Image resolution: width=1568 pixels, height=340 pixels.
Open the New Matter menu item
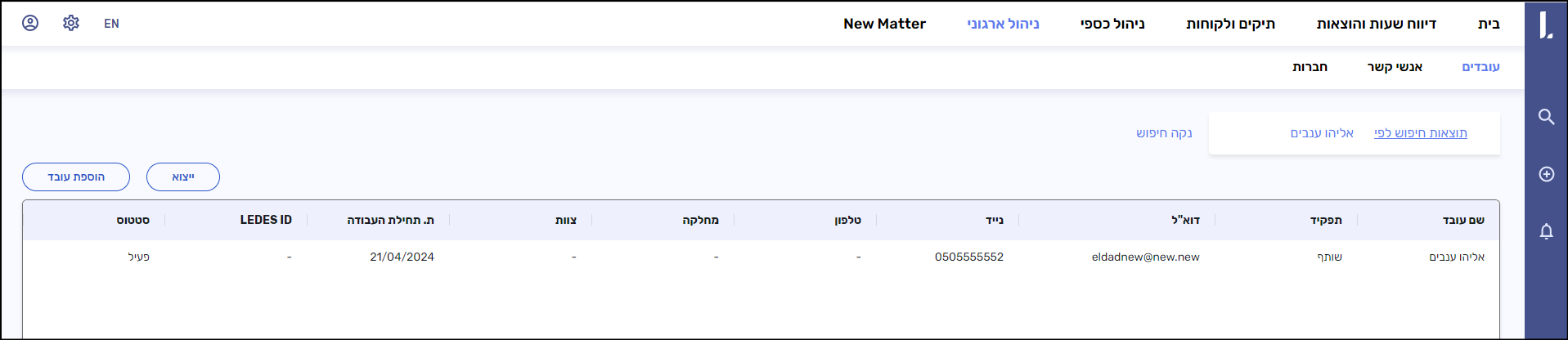(x=884, y=24)
